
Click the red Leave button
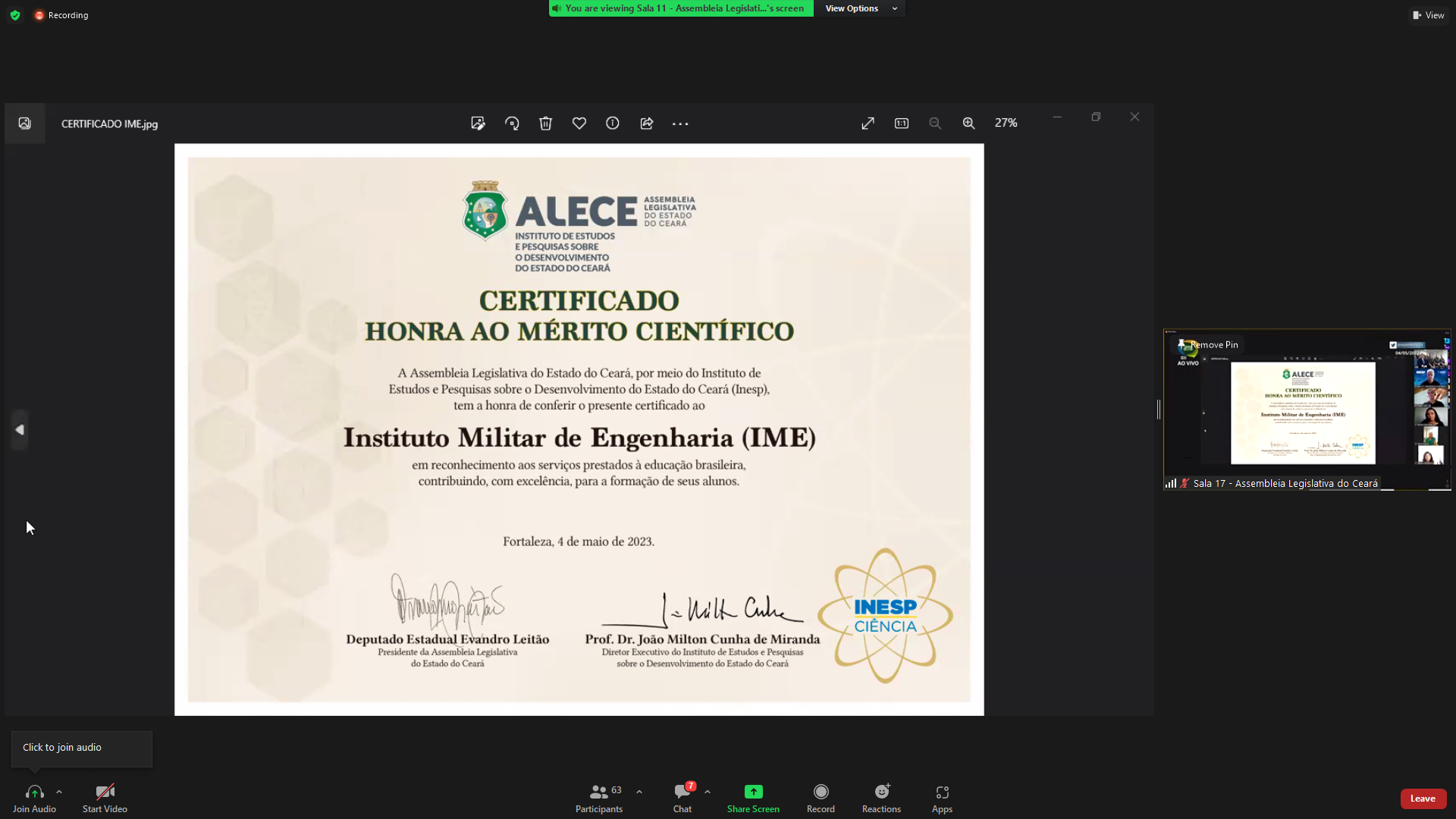coord(1423,799)
